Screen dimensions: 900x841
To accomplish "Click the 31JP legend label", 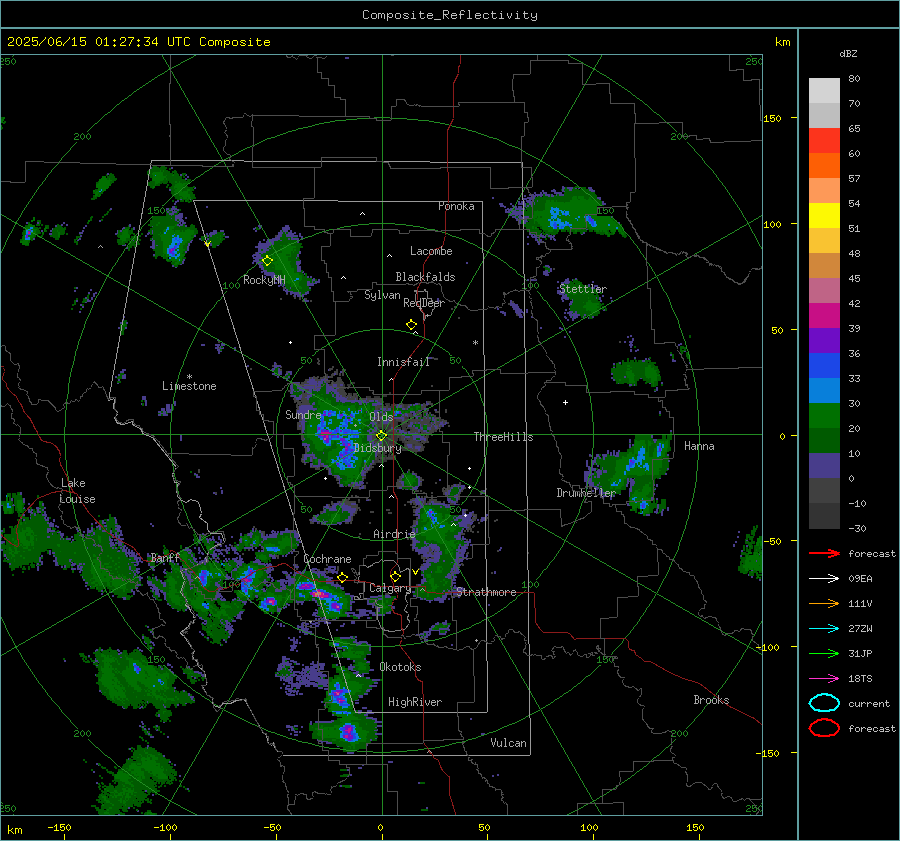I will click(860, 653).
